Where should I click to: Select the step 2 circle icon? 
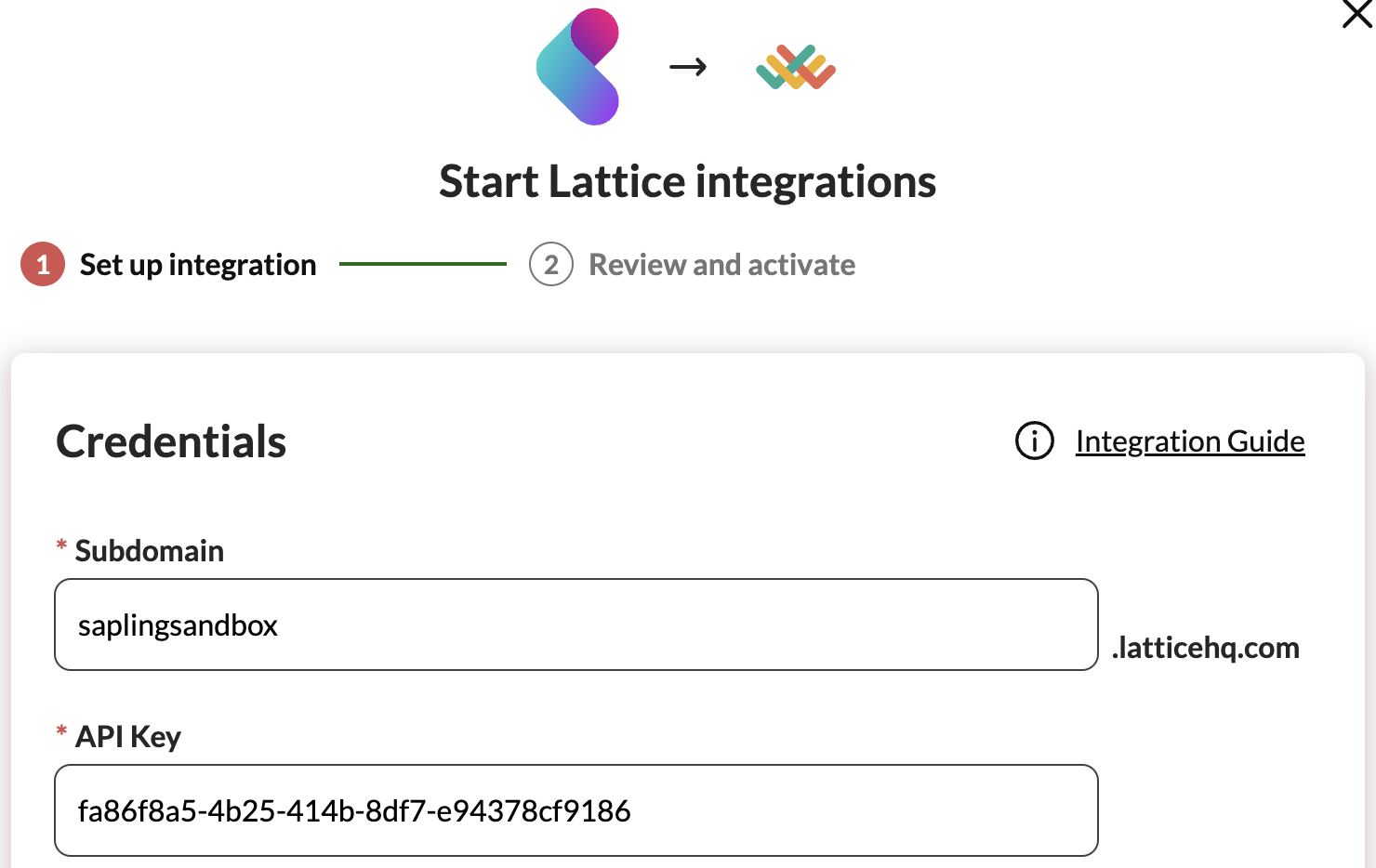point(551,264)
